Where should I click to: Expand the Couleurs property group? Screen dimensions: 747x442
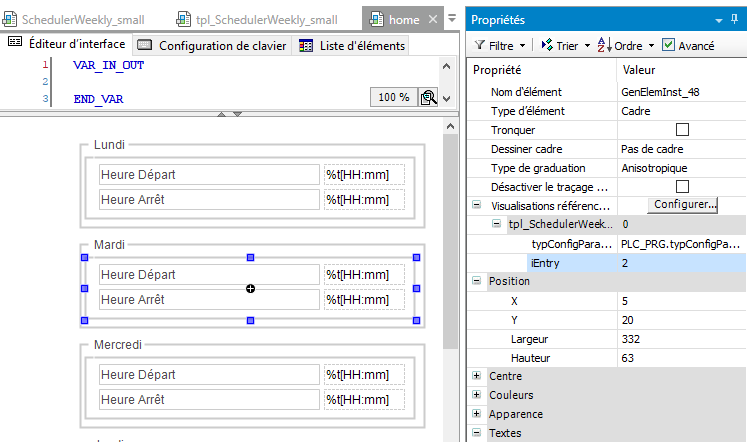[476, 395]
